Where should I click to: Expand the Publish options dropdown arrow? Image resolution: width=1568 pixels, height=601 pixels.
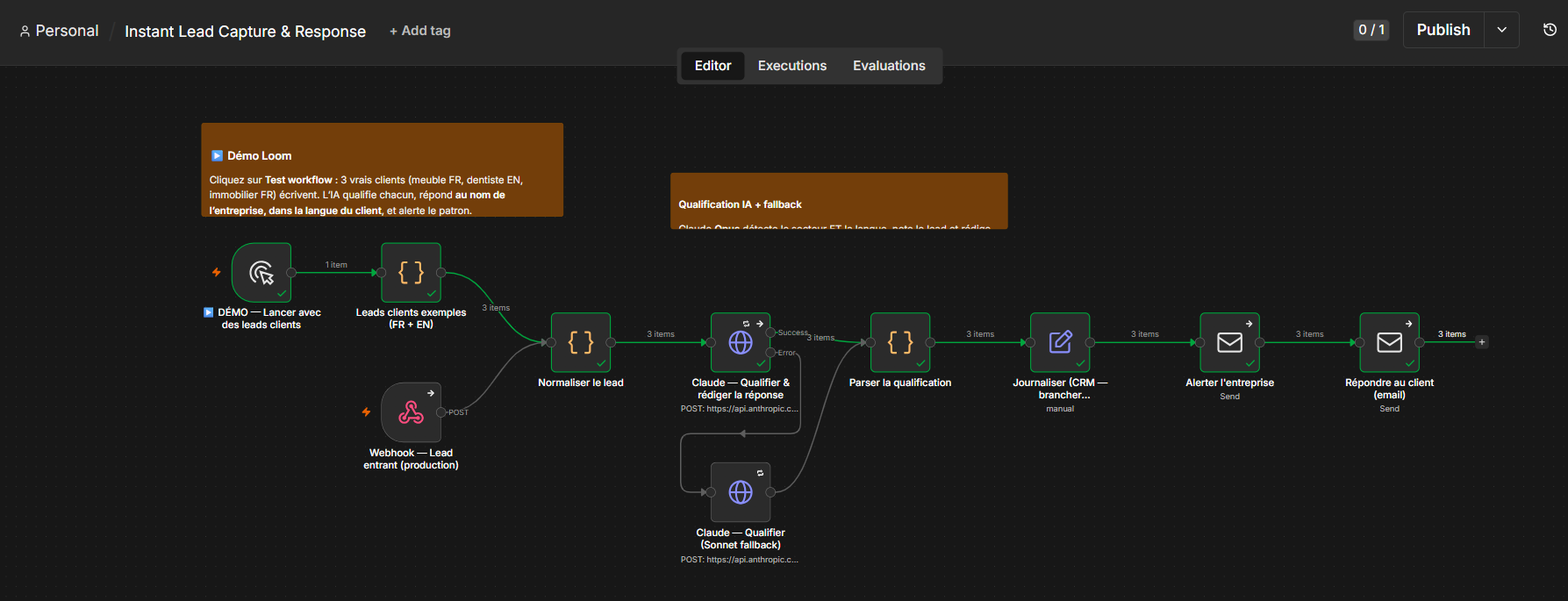pos(1501,30)
